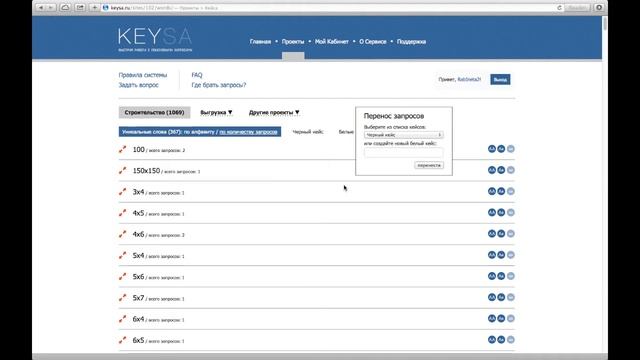Click the red arrows icon beside 4x6

(122, 234)
